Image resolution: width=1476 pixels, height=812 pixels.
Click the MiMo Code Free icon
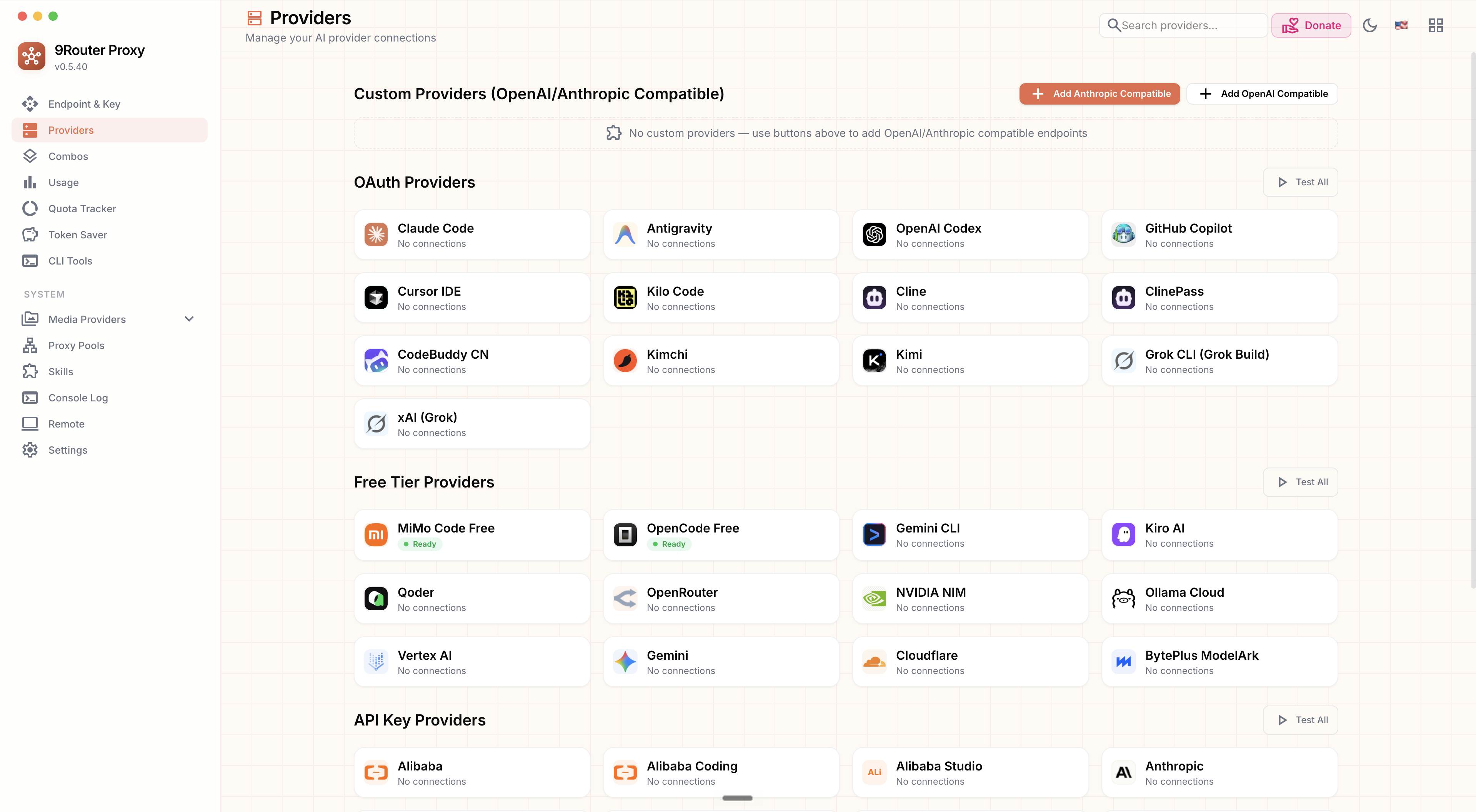coord(376,535)
